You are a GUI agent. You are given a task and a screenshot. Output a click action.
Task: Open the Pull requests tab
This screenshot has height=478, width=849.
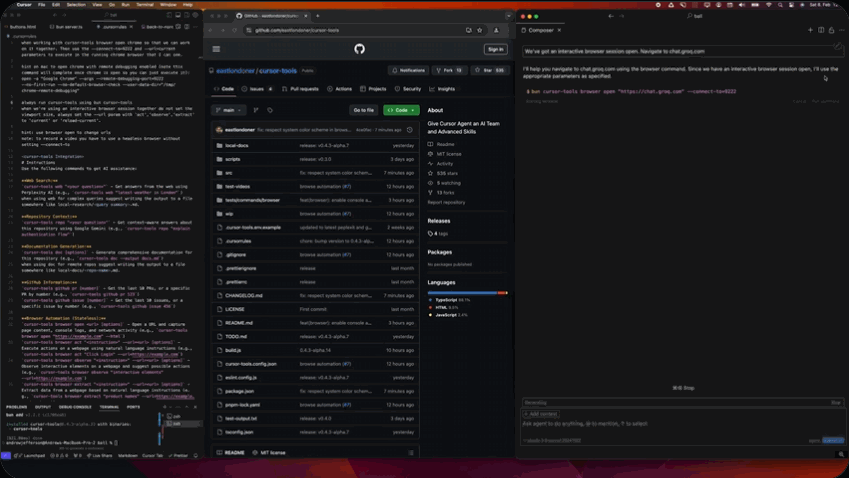pyautogui.click(x=301, y=89)
